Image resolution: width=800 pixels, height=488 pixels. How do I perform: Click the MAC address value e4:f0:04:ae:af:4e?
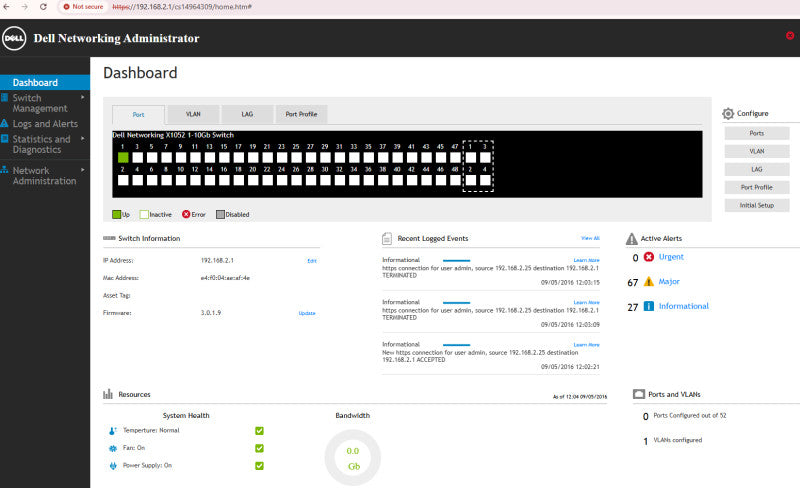tap(225, 278)
